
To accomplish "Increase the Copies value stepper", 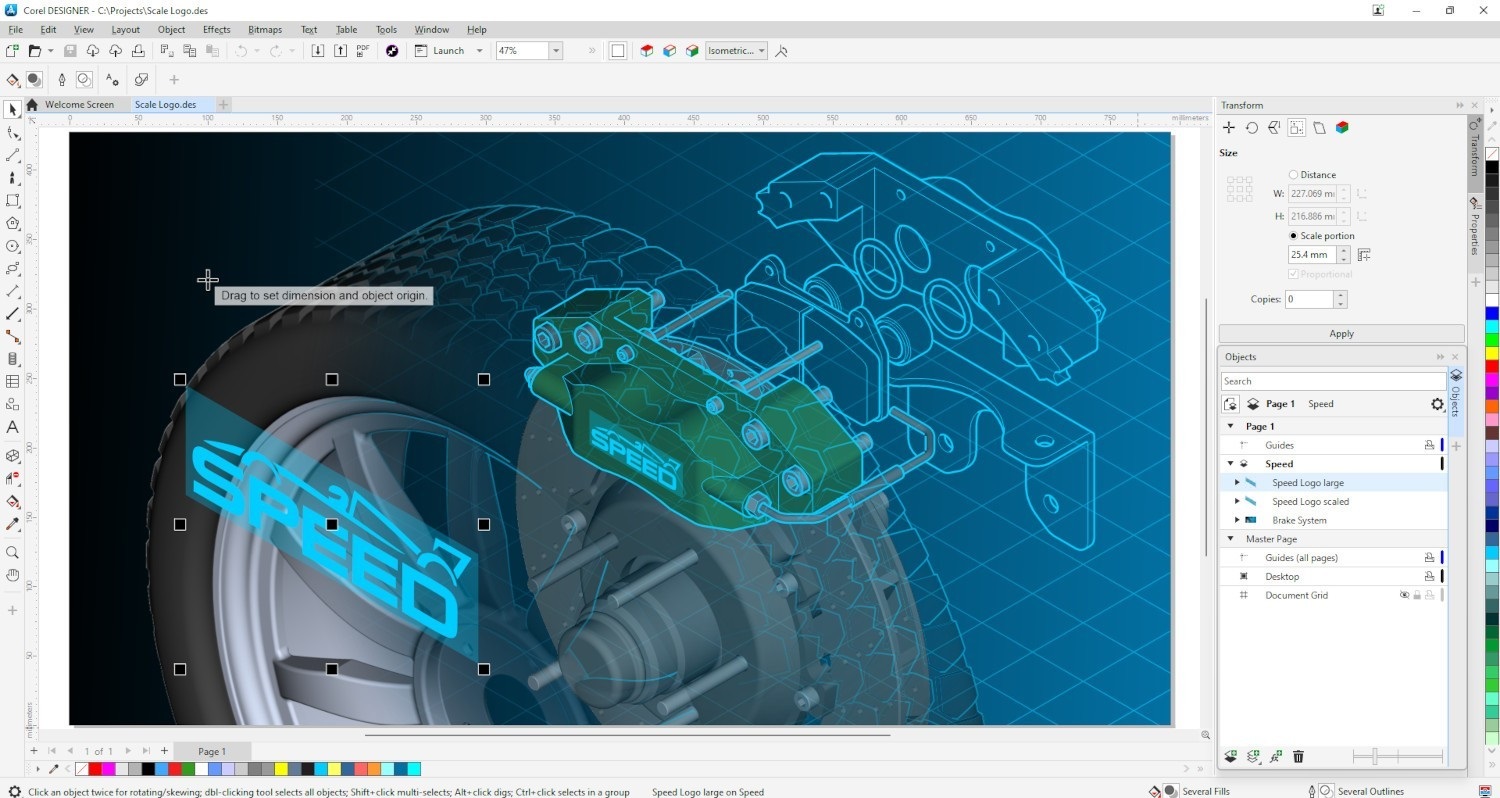I will coord(1340,295).
